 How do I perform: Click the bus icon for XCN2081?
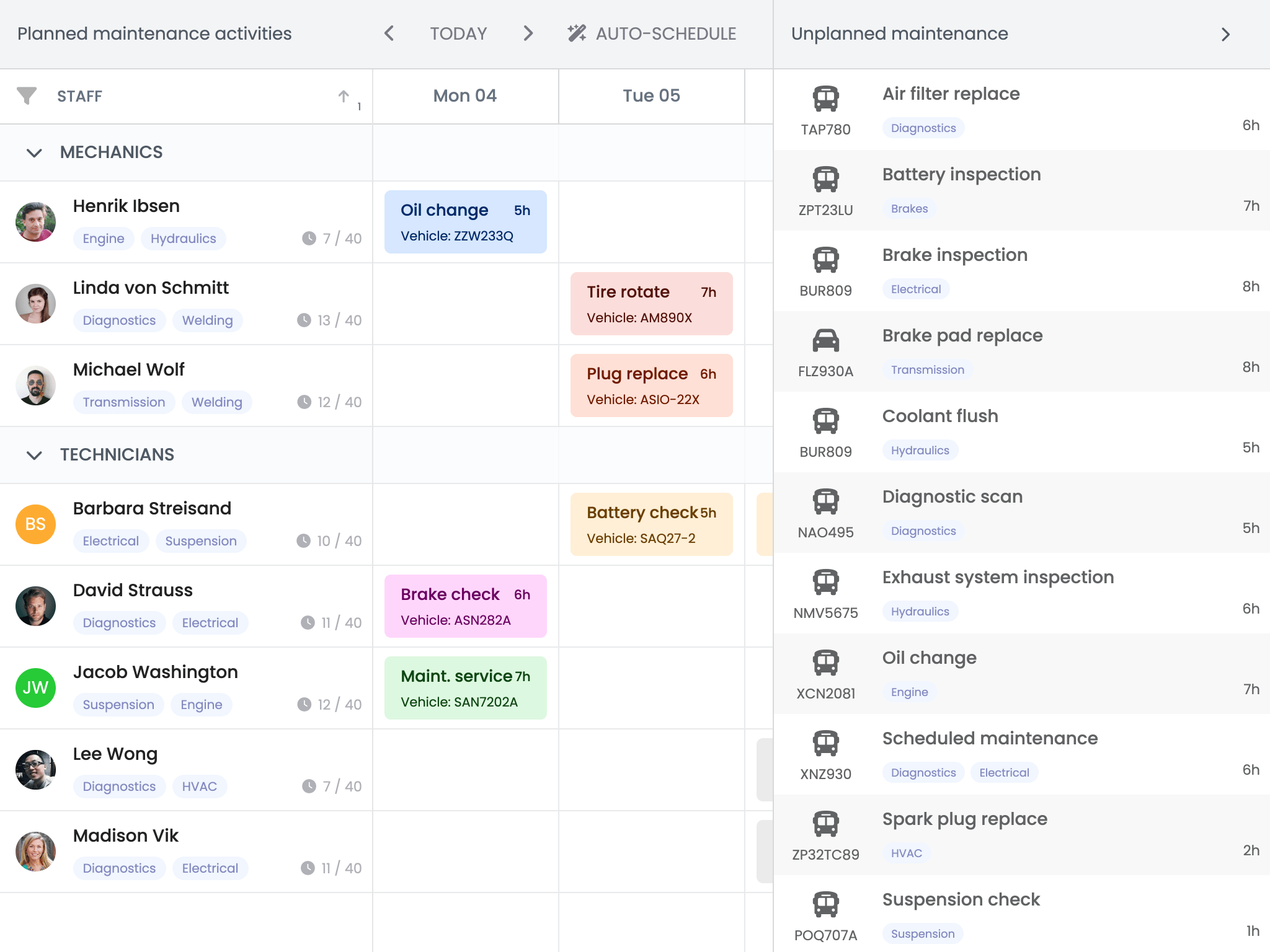(825, 663)
